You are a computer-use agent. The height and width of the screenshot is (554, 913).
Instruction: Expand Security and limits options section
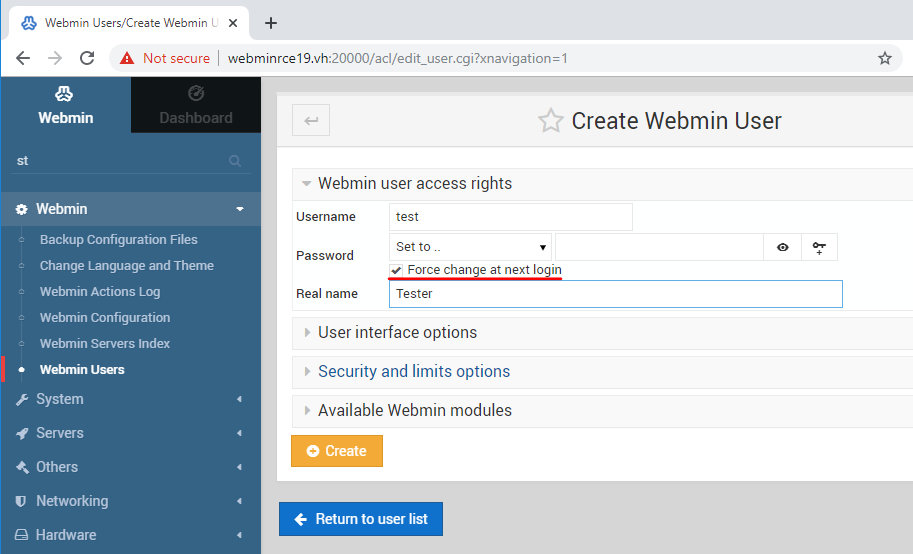tap(413, 371)
